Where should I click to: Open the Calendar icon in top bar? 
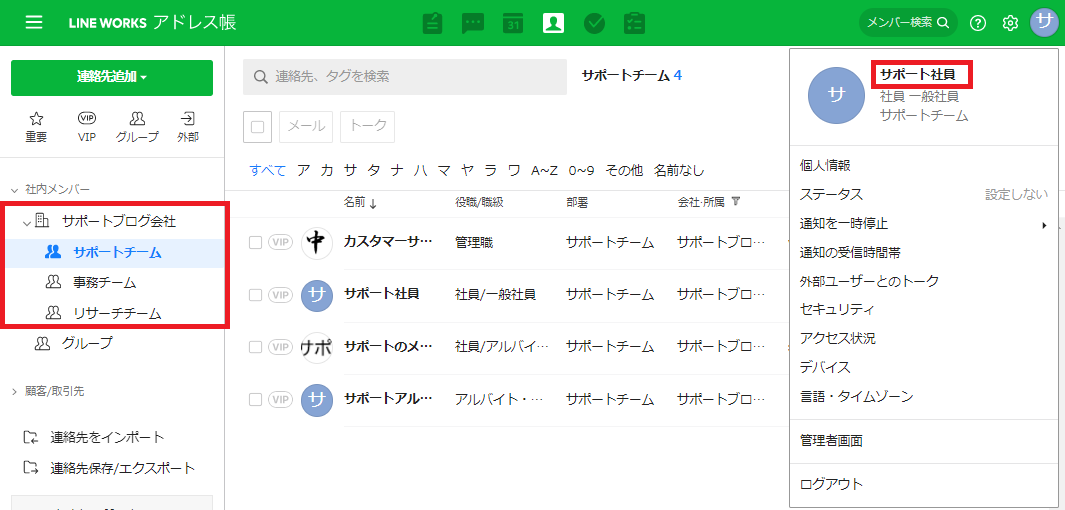(x=513, y=23)
